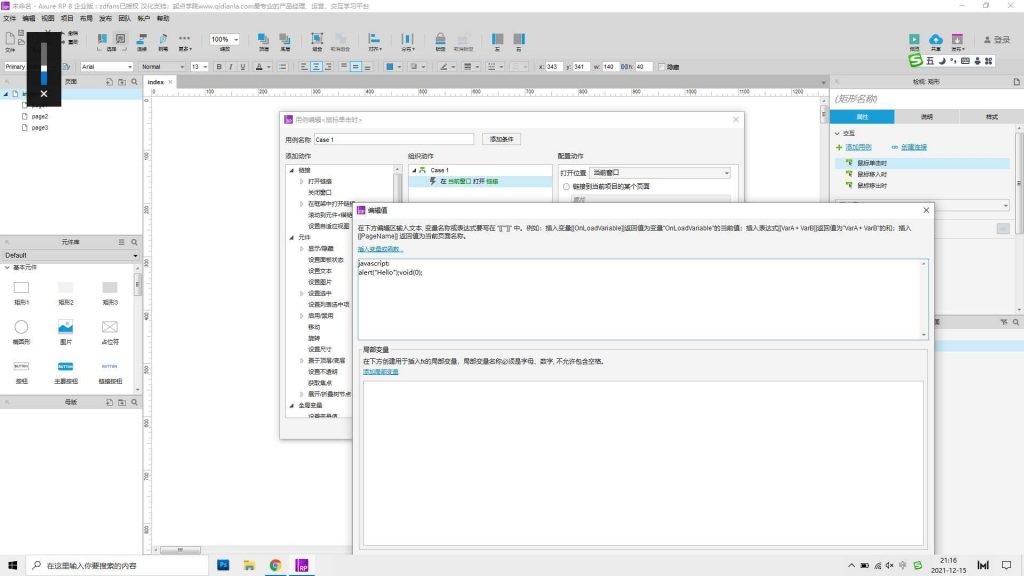Expand the open-in location dropdown showing current window

(x=660, y=173)
